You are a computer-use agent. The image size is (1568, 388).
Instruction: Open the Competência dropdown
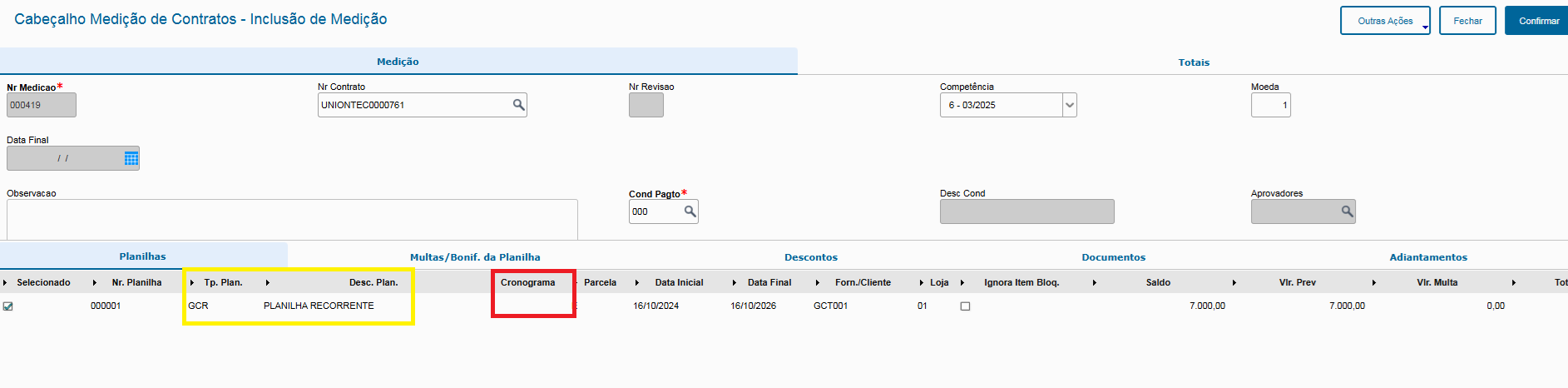pos(1070,105)
